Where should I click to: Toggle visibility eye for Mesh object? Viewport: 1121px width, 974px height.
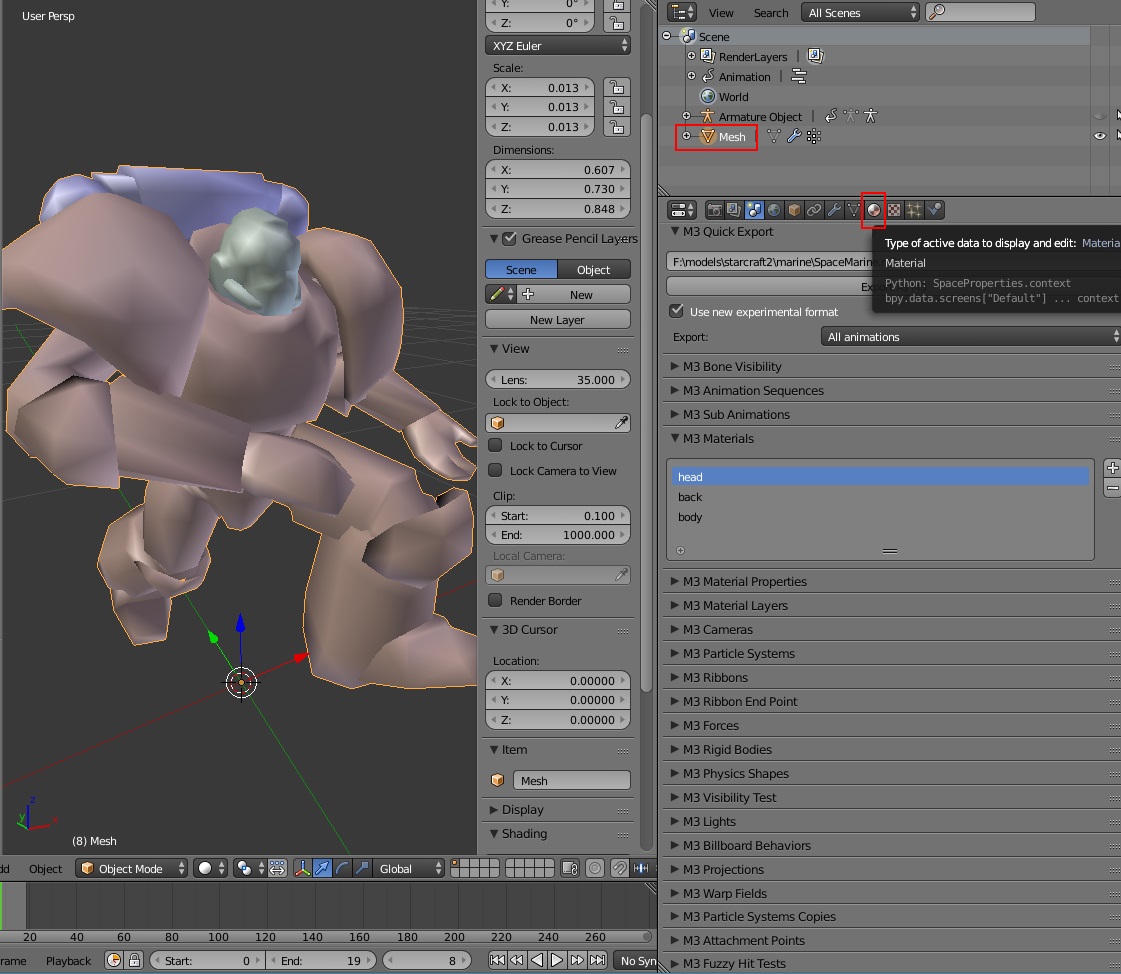coord(1100,136)
